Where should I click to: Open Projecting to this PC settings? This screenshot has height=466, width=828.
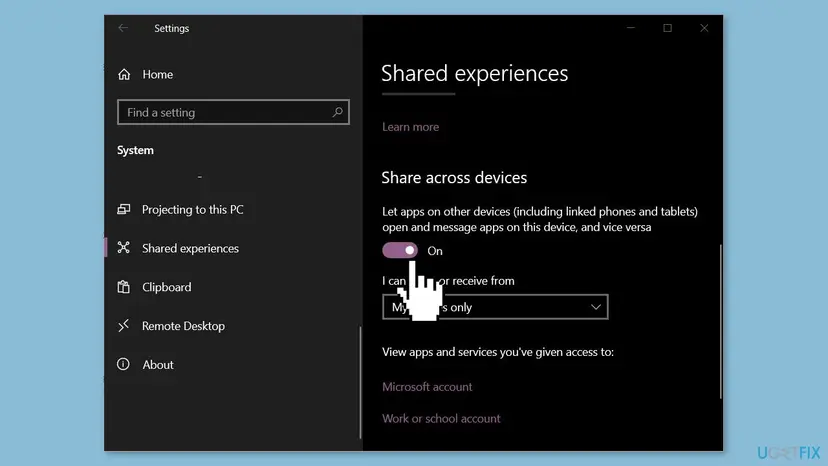coord(193,210)
